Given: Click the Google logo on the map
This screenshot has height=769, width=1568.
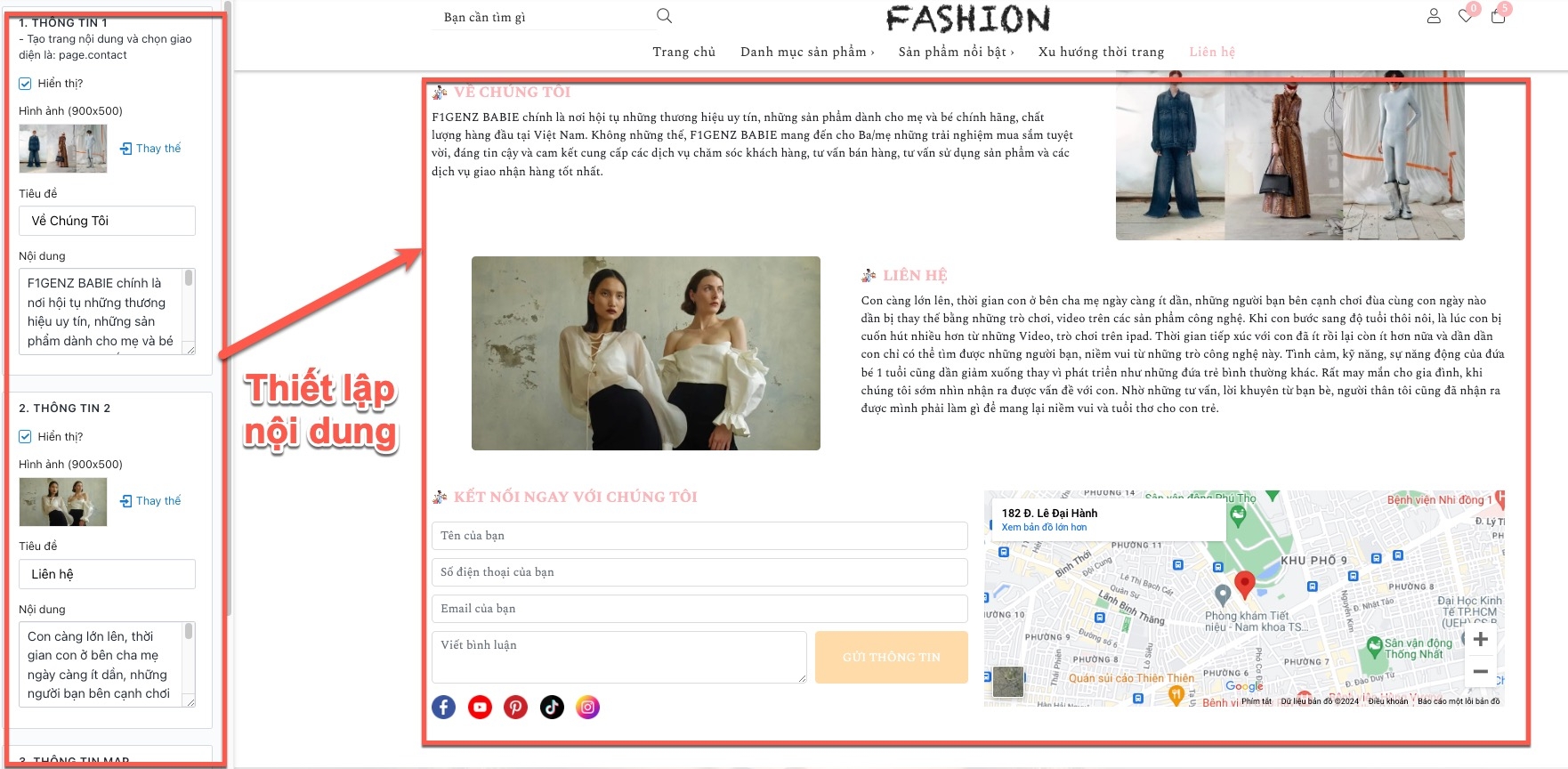Looking at the screenshot, I should point(1244,686).
